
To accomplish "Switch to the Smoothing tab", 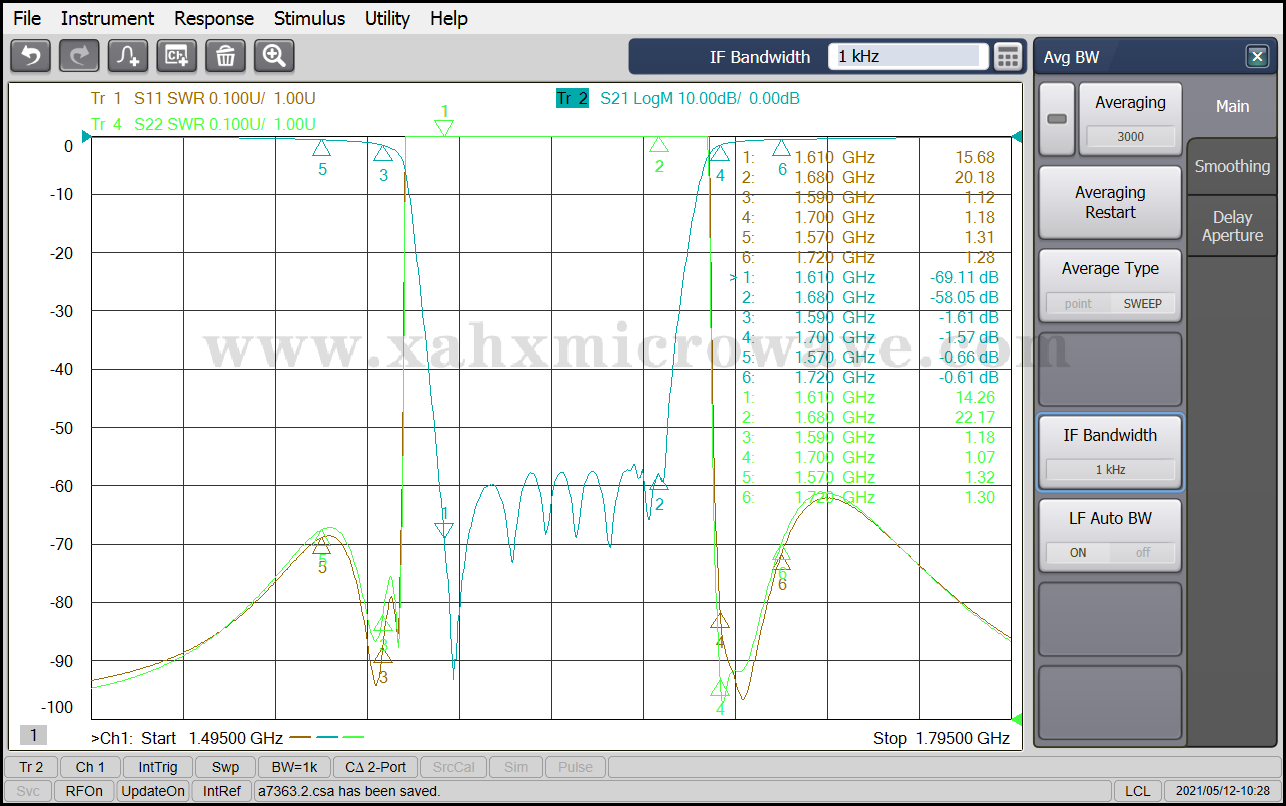I will point(1232,166).
